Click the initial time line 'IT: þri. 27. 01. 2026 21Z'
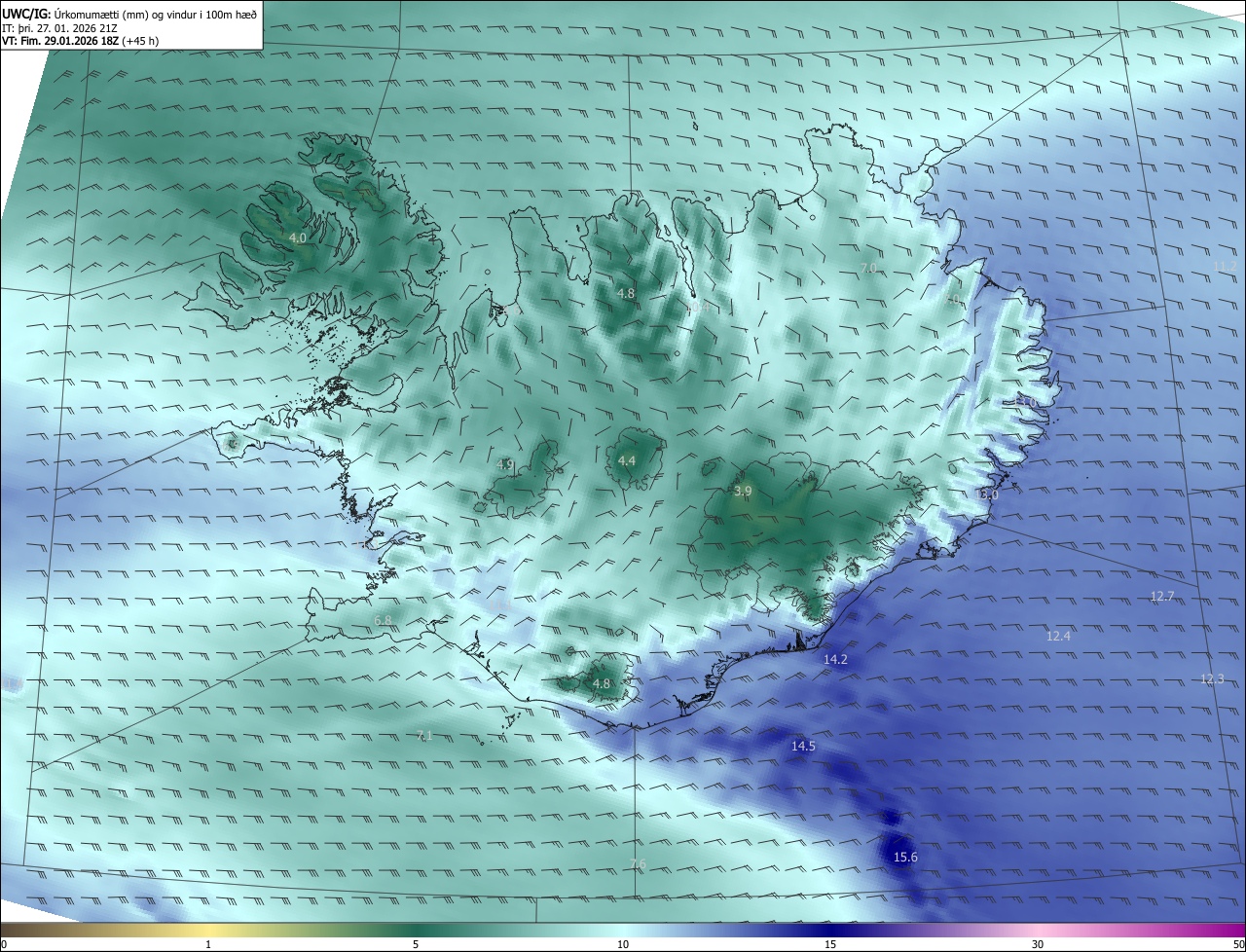Screen dimensions: 1246x952 (x=60, y=28)
